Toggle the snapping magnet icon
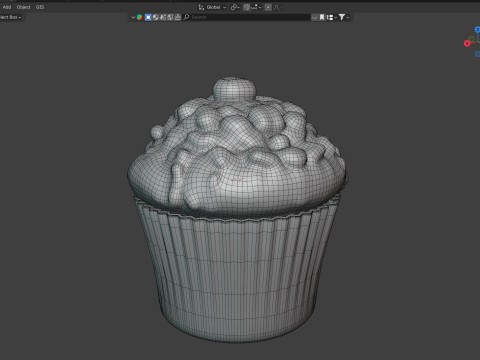 pos(247,7)
